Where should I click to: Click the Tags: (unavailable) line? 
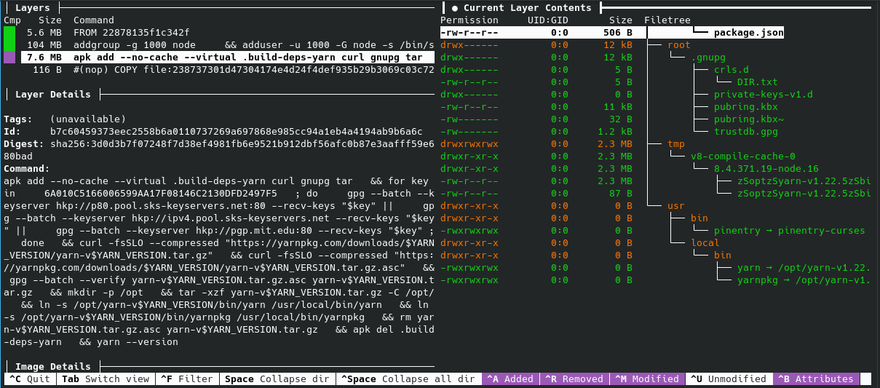coord(65,119)
